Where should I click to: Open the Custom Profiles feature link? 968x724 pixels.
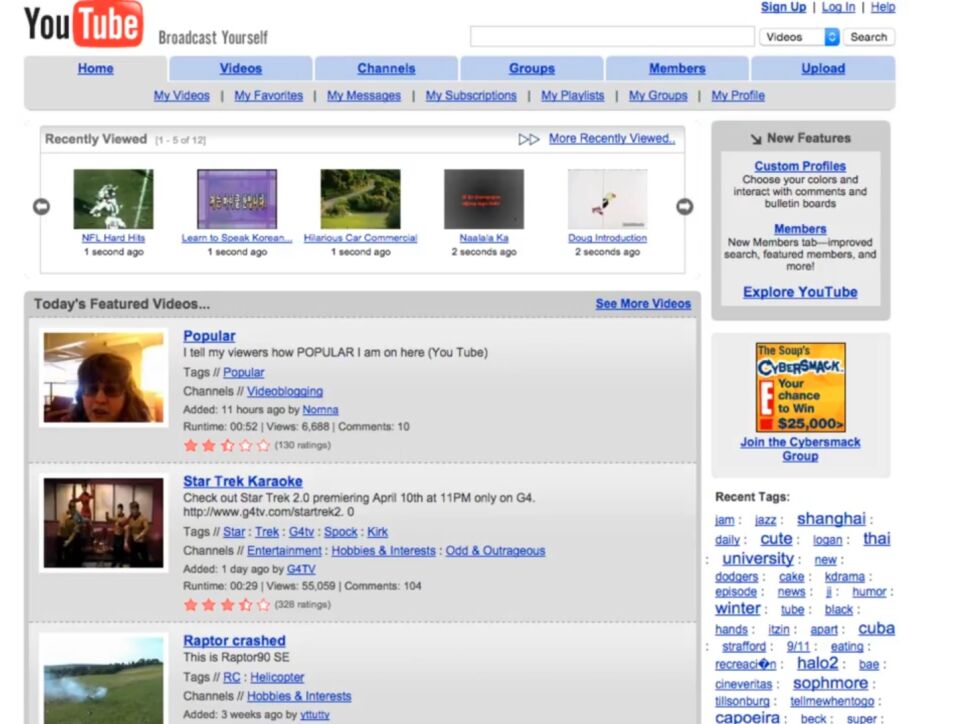point(800,166)
